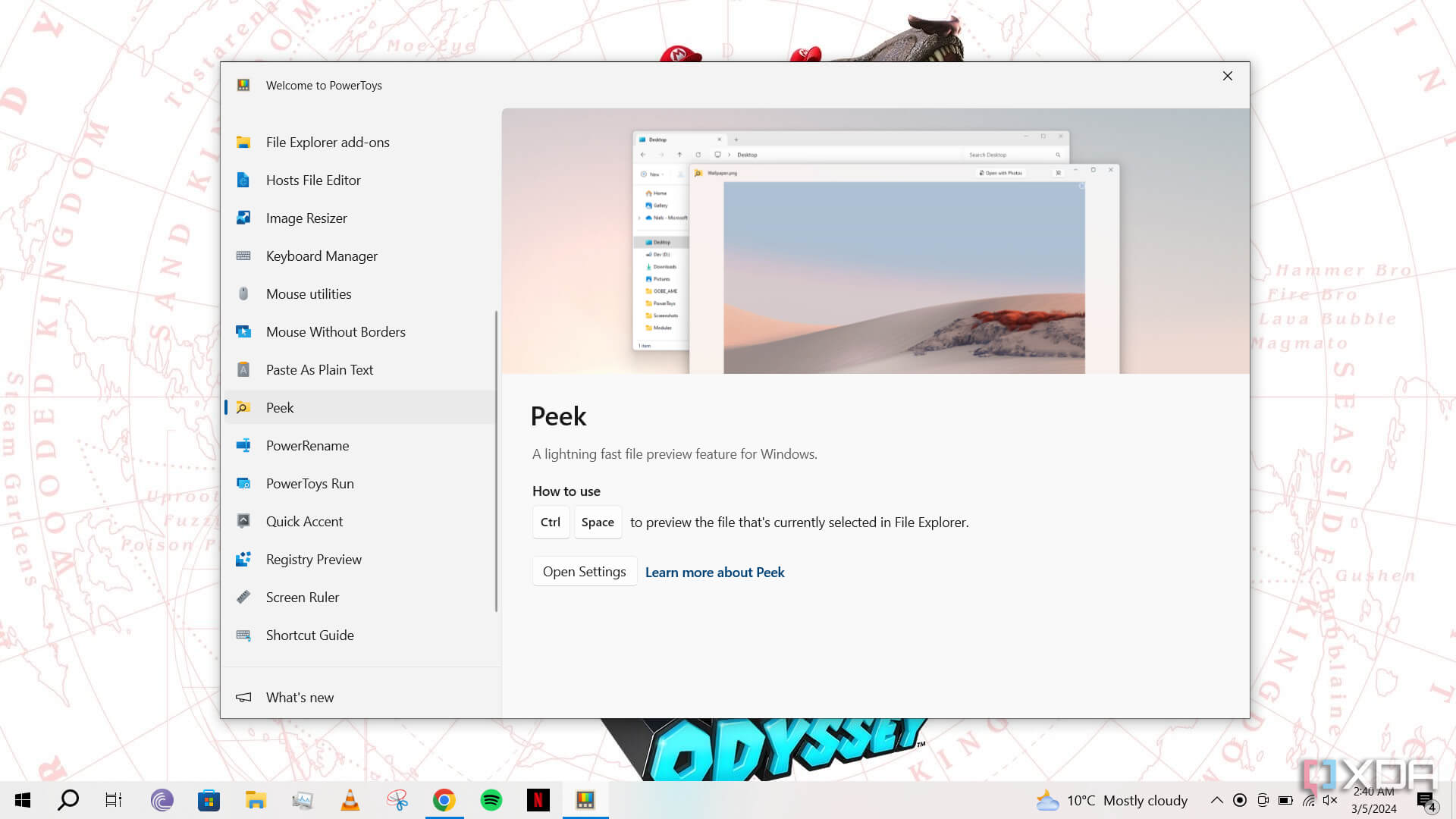Select Shortcut Guide from the list
The width and height of the screenshot is (1456, 819).
click(309, 635)
